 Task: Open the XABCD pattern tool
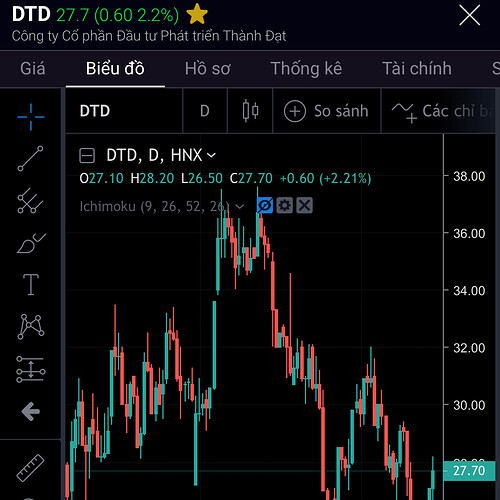(31, 327)
